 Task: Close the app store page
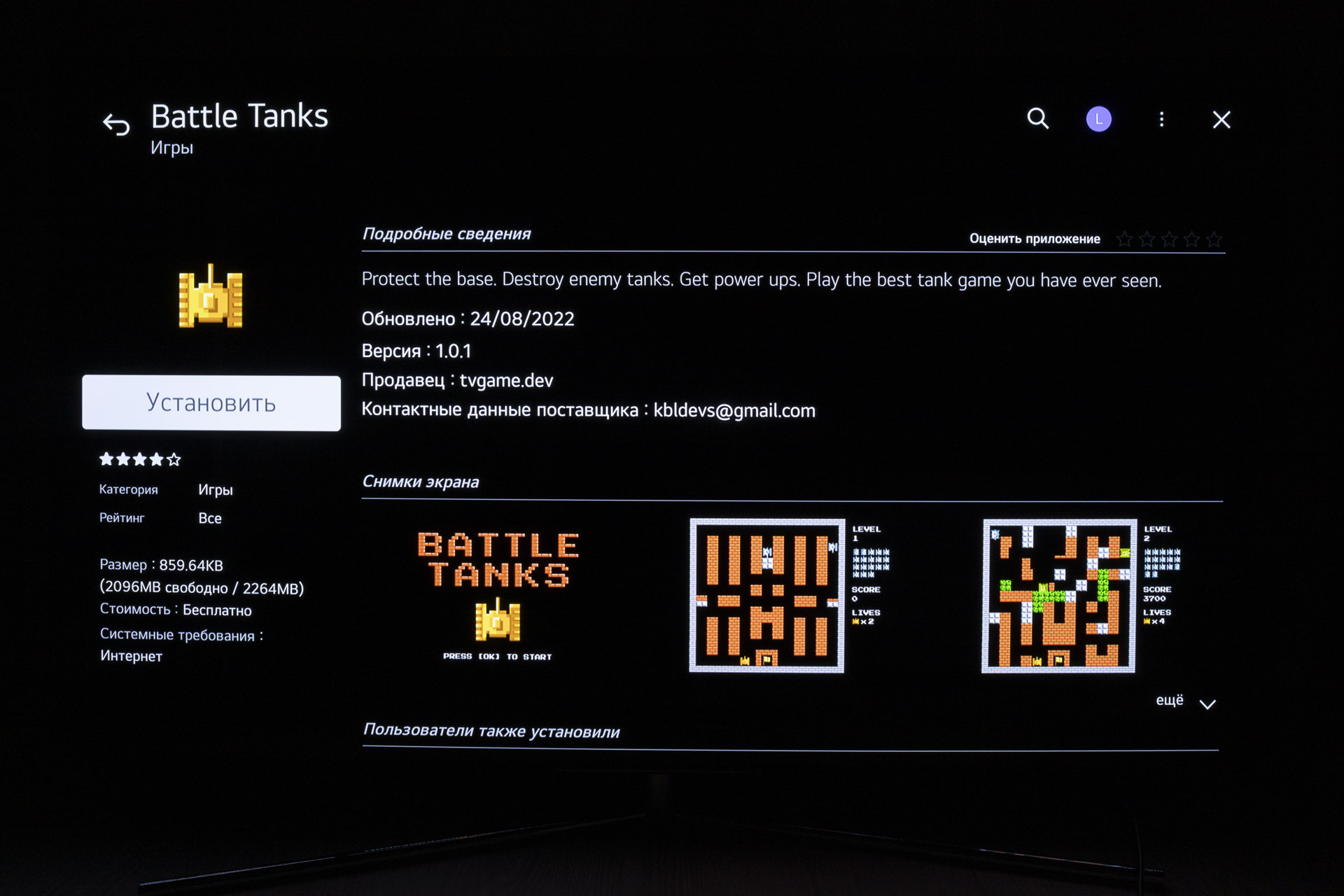pyautogui.click(x=1221, y=120)
